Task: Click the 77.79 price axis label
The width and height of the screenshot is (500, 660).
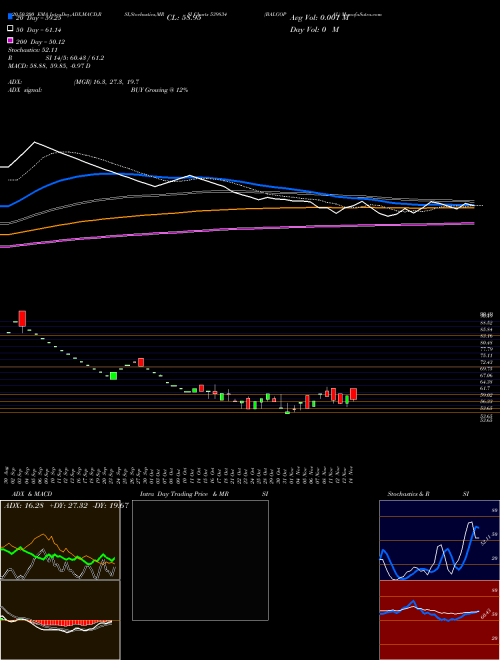Action: pos(486,349)
